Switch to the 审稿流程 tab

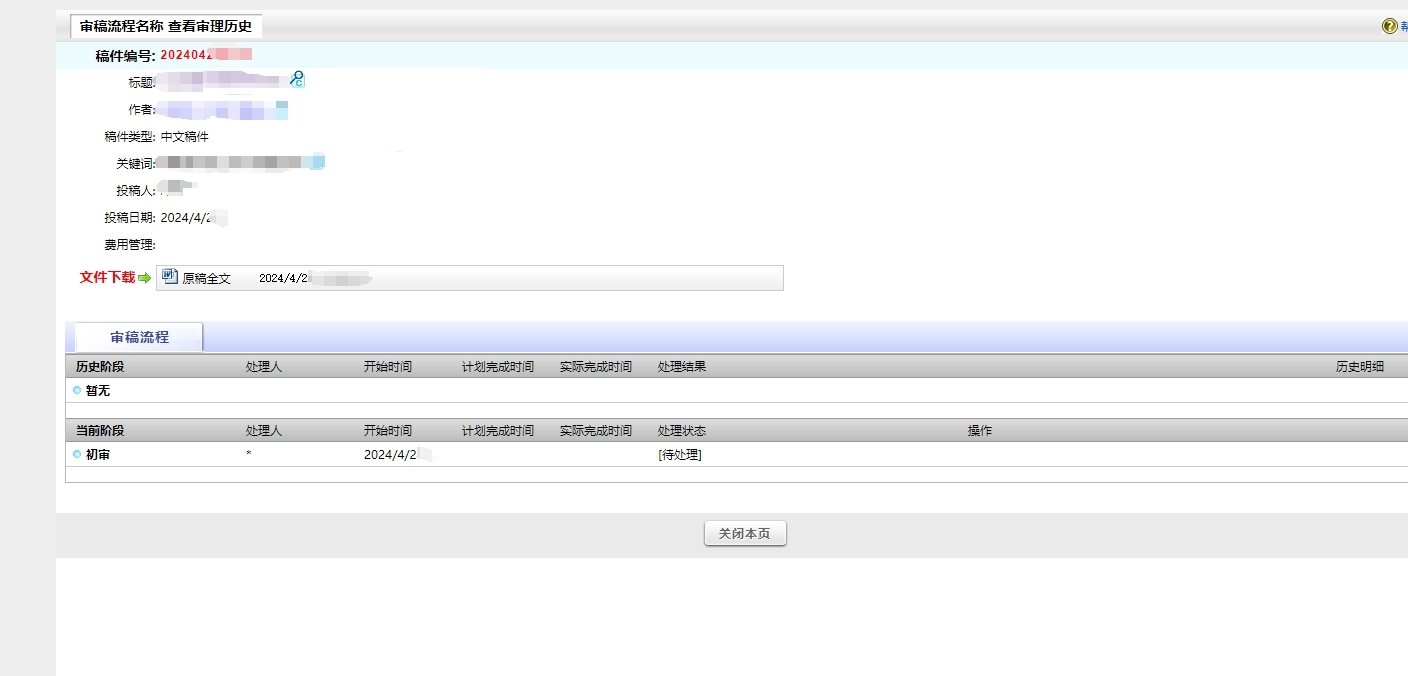pyautogui.click(x=139, y=337)
